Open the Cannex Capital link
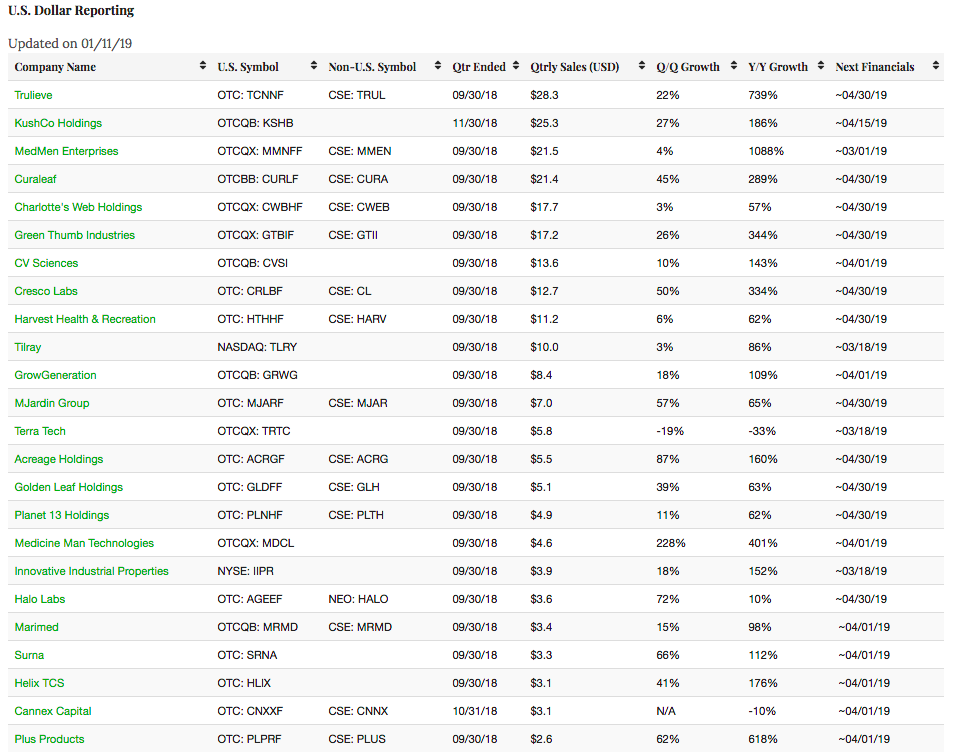959x752 pixels. tap(53, 711)
